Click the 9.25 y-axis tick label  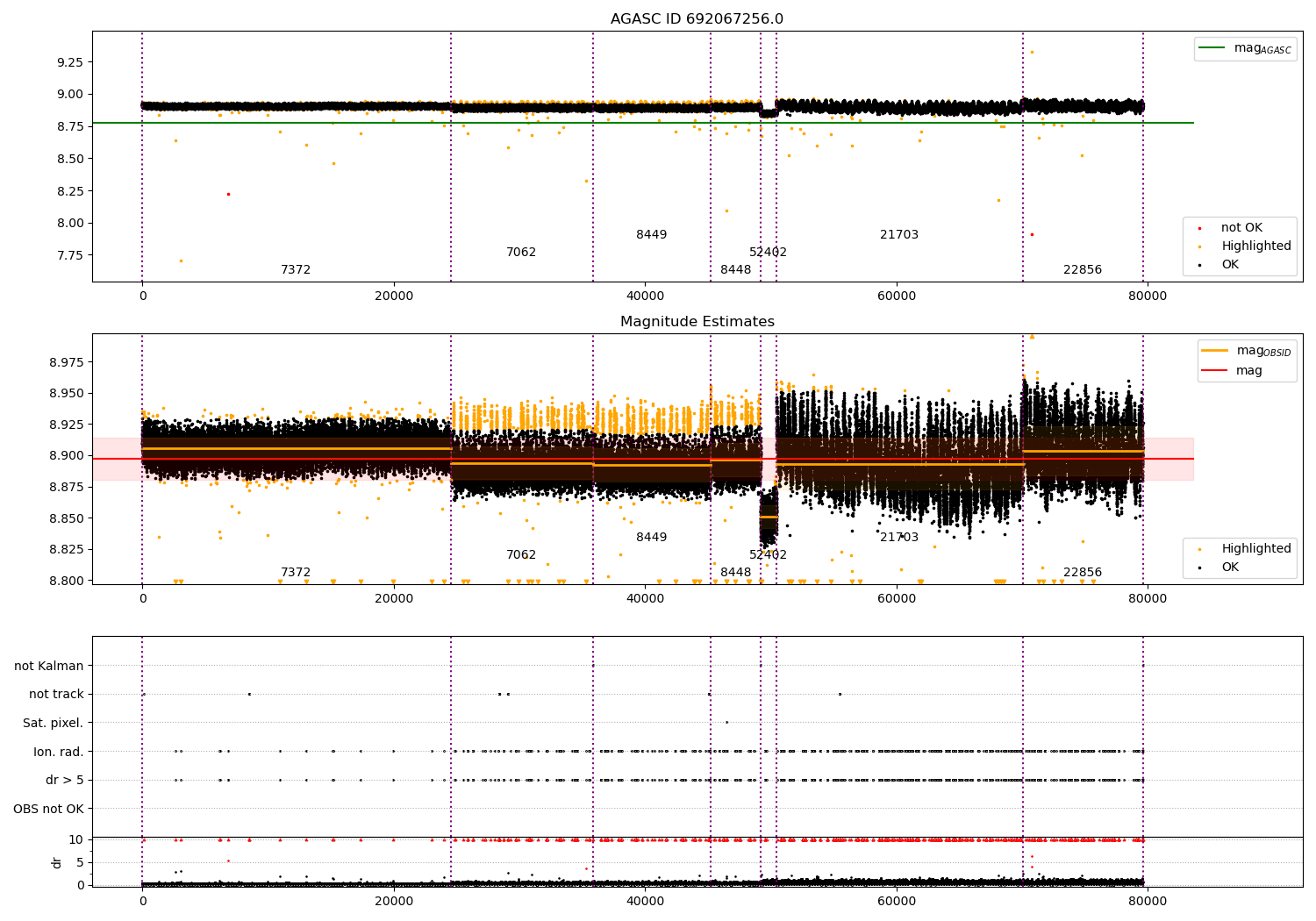(70, 62)
